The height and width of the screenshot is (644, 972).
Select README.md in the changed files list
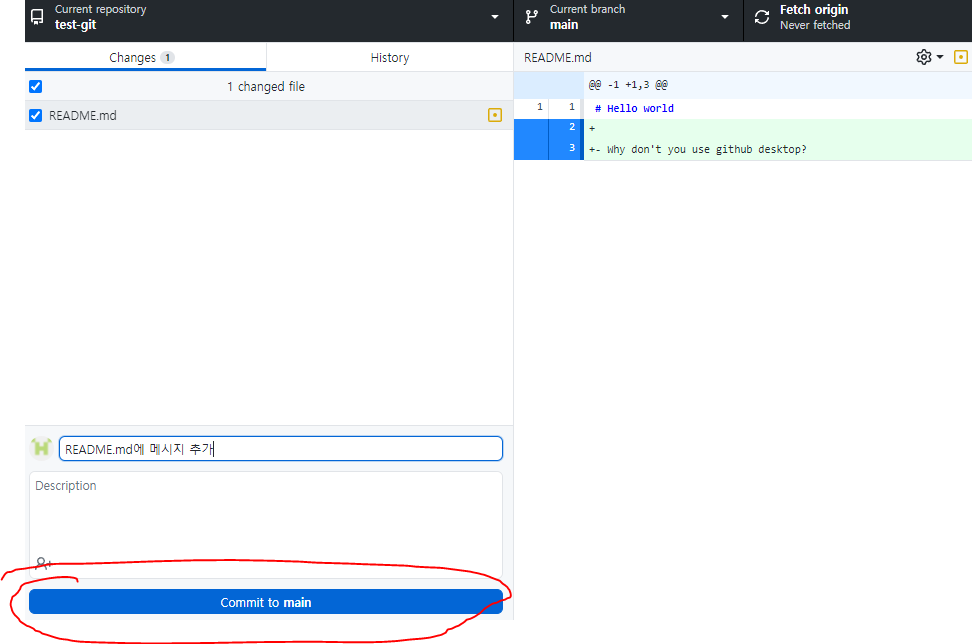(269, 115)
